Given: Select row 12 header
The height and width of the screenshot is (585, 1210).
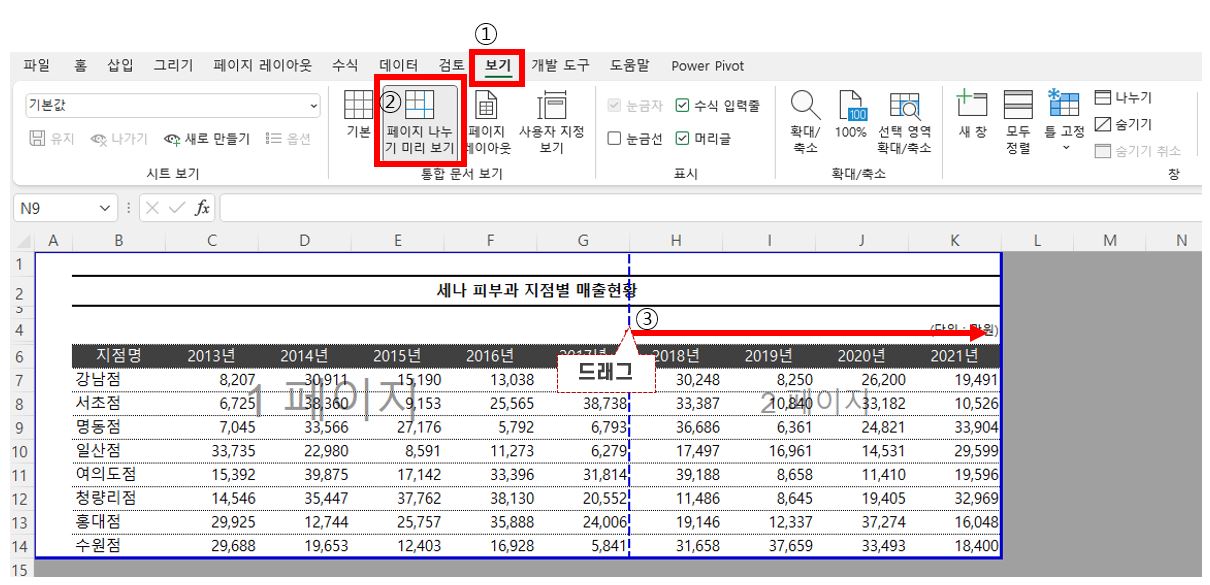Looking at the screenshot, I should coord(19,498).
